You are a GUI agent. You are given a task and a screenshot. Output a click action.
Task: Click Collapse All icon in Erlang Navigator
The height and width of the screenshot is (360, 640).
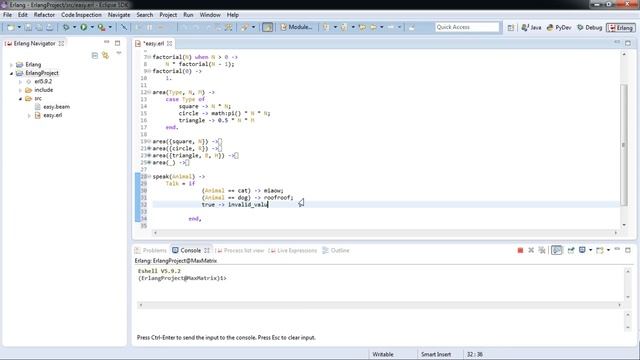pos(95,56)
